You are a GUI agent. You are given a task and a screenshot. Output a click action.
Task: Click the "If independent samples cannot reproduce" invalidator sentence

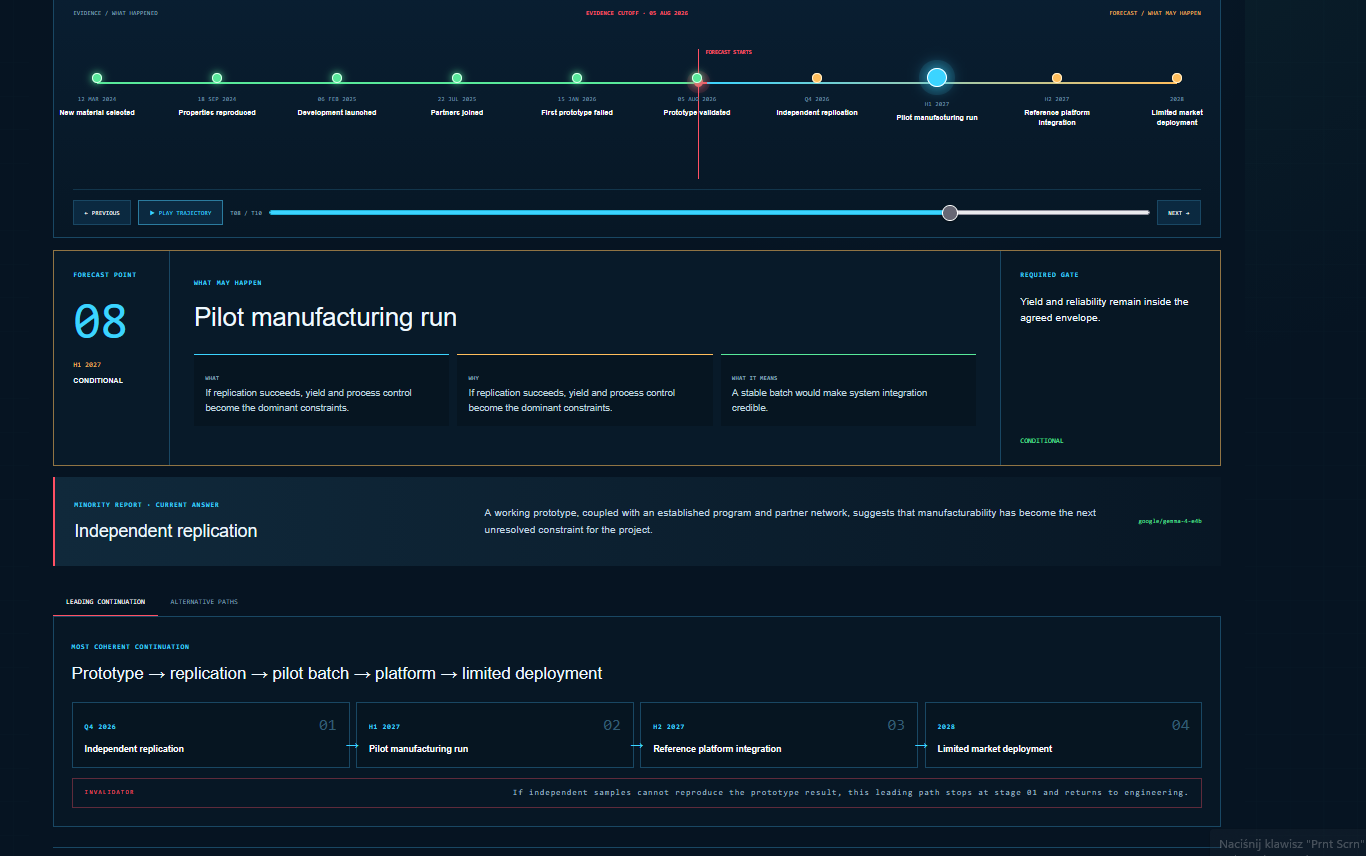[850, 792]
